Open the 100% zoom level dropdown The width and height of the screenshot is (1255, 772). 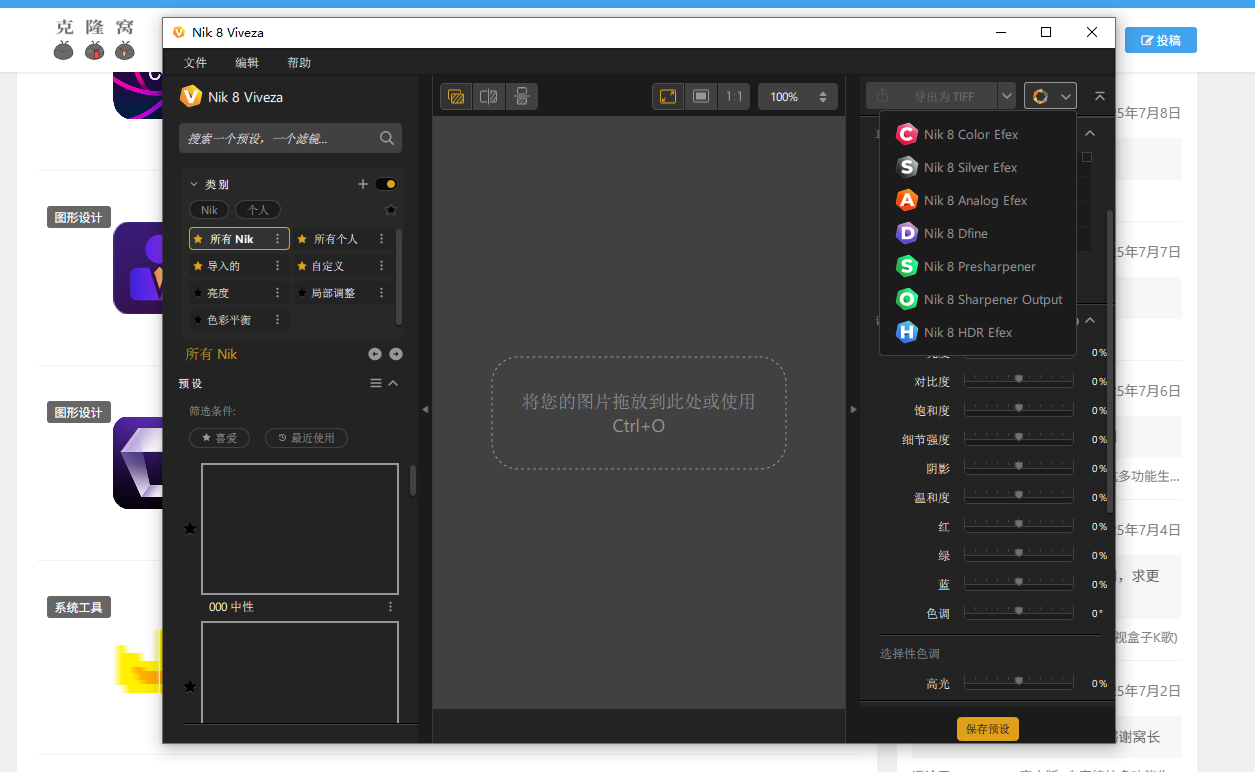(x=797, y=96)
